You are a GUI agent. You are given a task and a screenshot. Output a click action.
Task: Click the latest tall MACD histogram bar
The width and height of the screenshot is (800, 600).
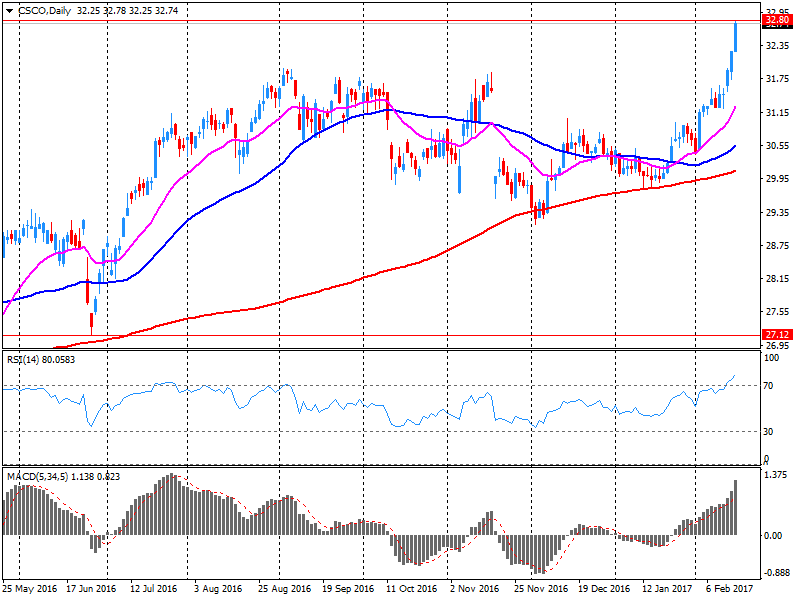click(736, 507)
